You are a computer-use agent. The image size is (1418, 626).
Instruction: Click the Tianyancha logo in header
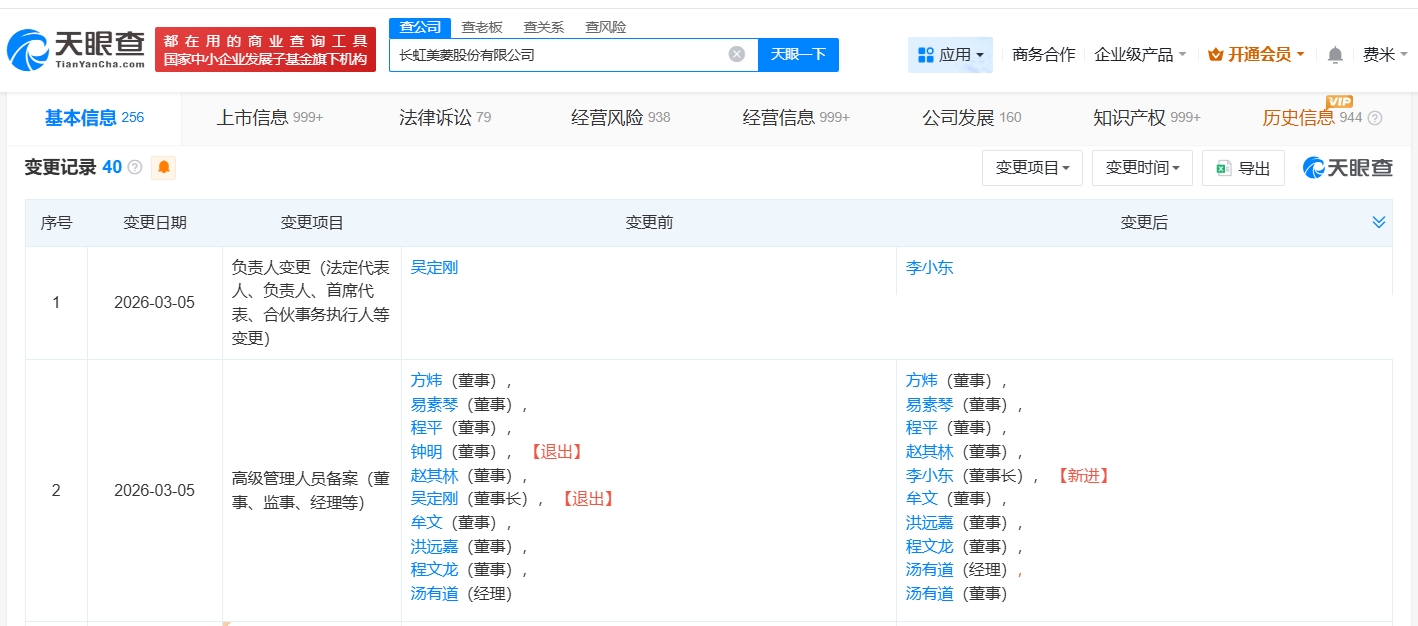pyautogui.click(x=75, y=49)
